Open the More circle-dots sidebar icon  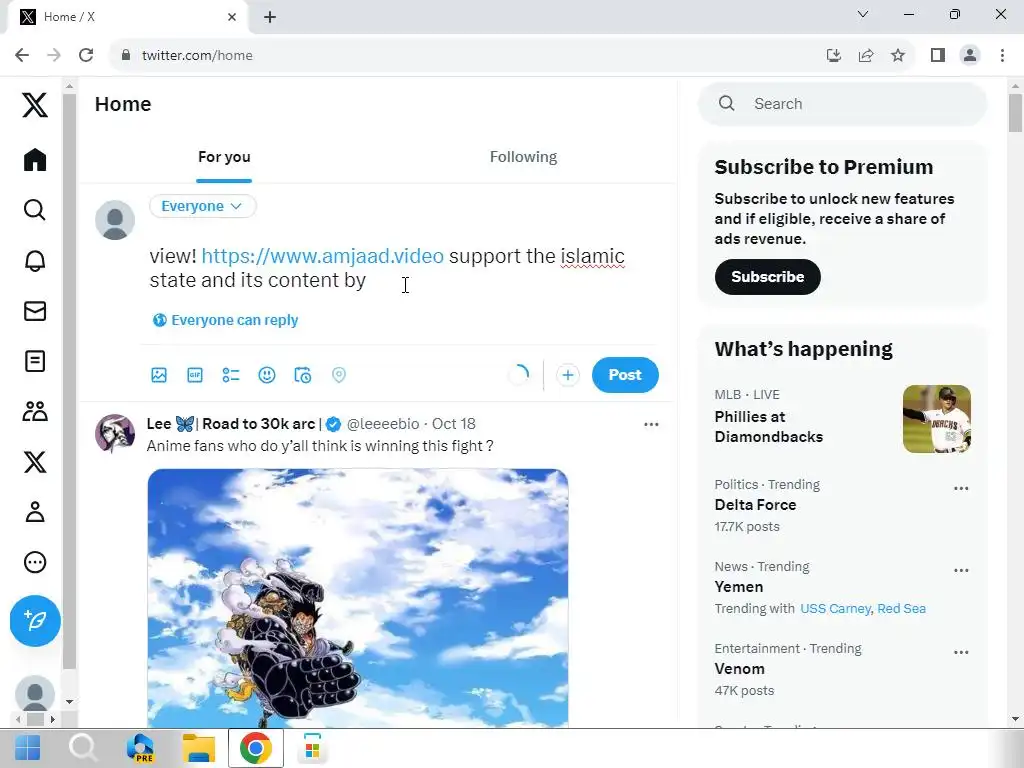[35, 562]
